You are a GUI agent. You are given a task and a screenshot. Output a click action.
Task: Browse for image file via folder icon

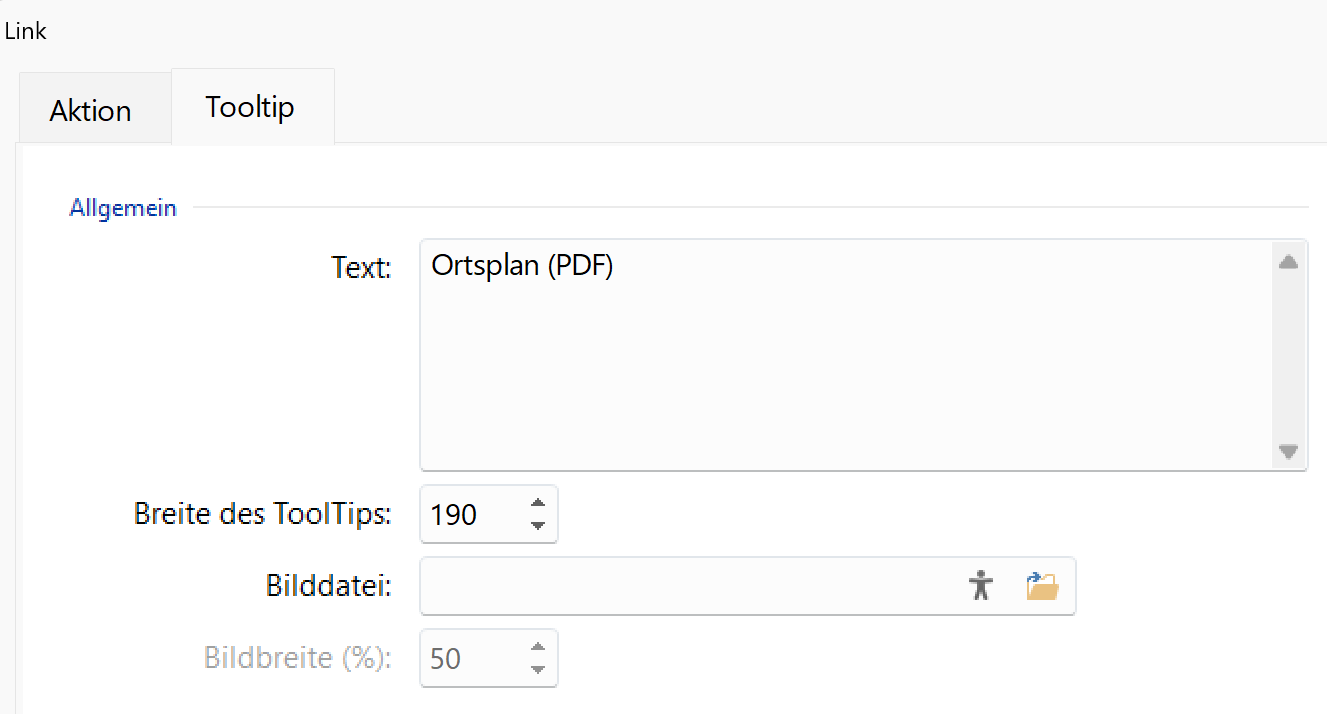pos(1042,585)
